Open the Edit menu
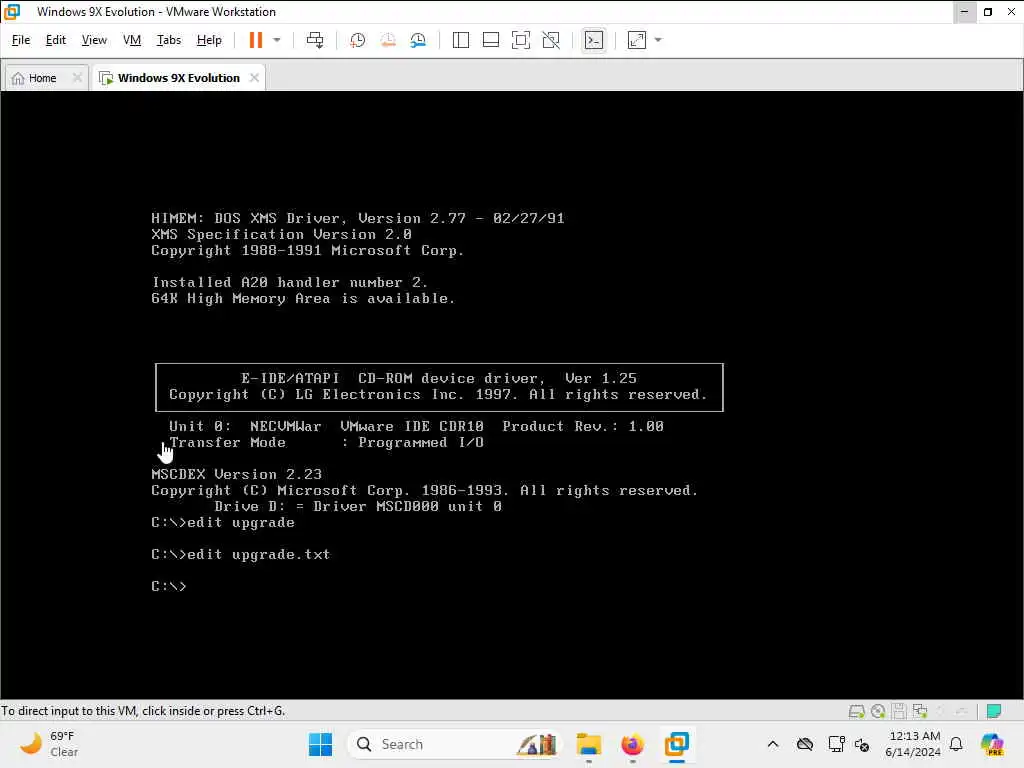The height and width of the screenshot is (768, 1024). (56, 40)
